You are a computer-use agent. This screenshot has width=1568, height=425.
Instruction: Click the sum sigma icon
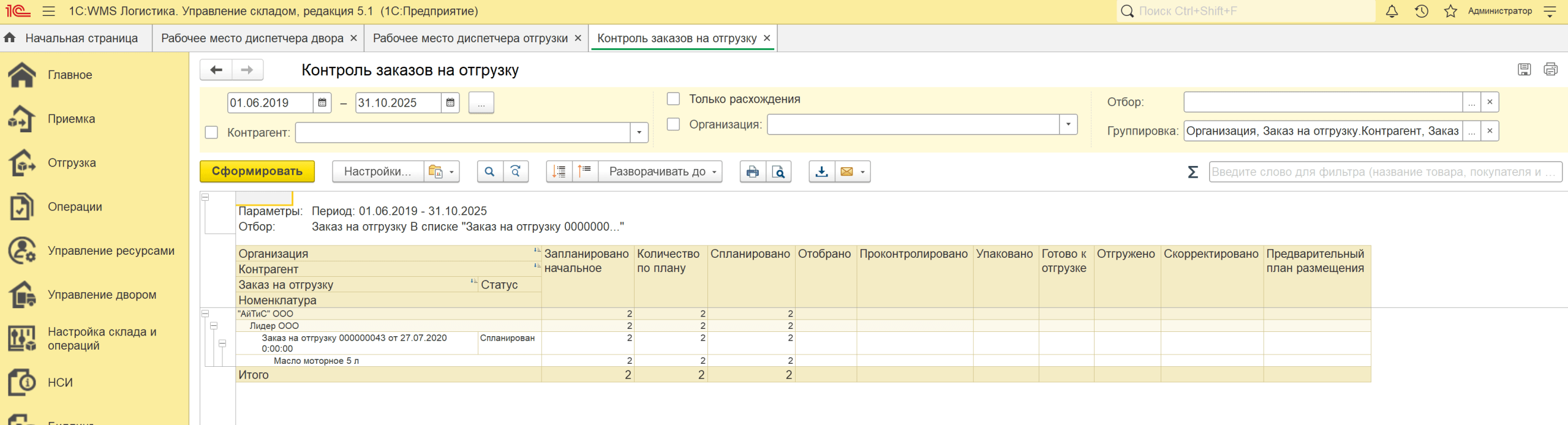(1192, 172)
